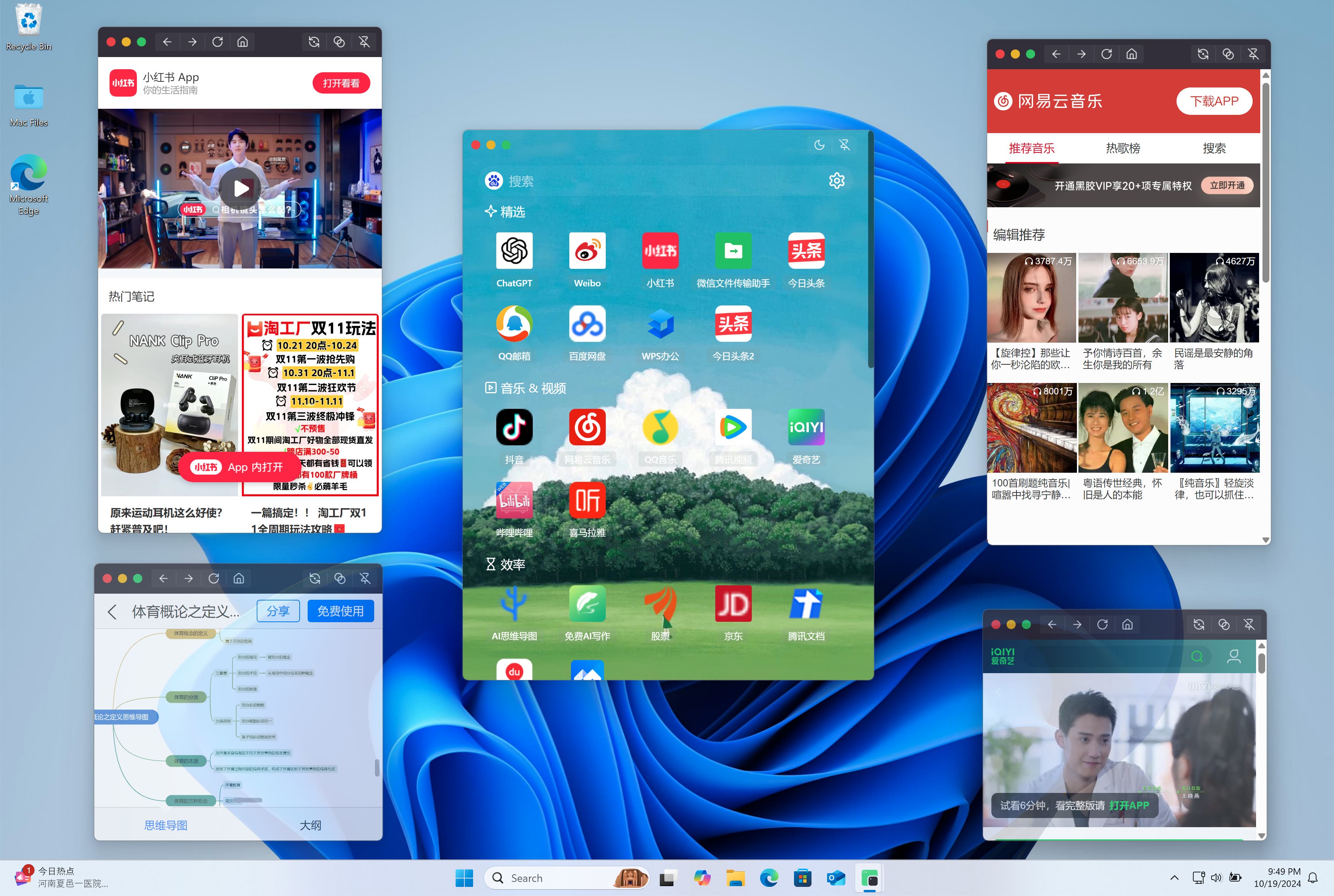
Task: Toggle the pin icon on the launcher panel
Action: click(x=844, y=145)
